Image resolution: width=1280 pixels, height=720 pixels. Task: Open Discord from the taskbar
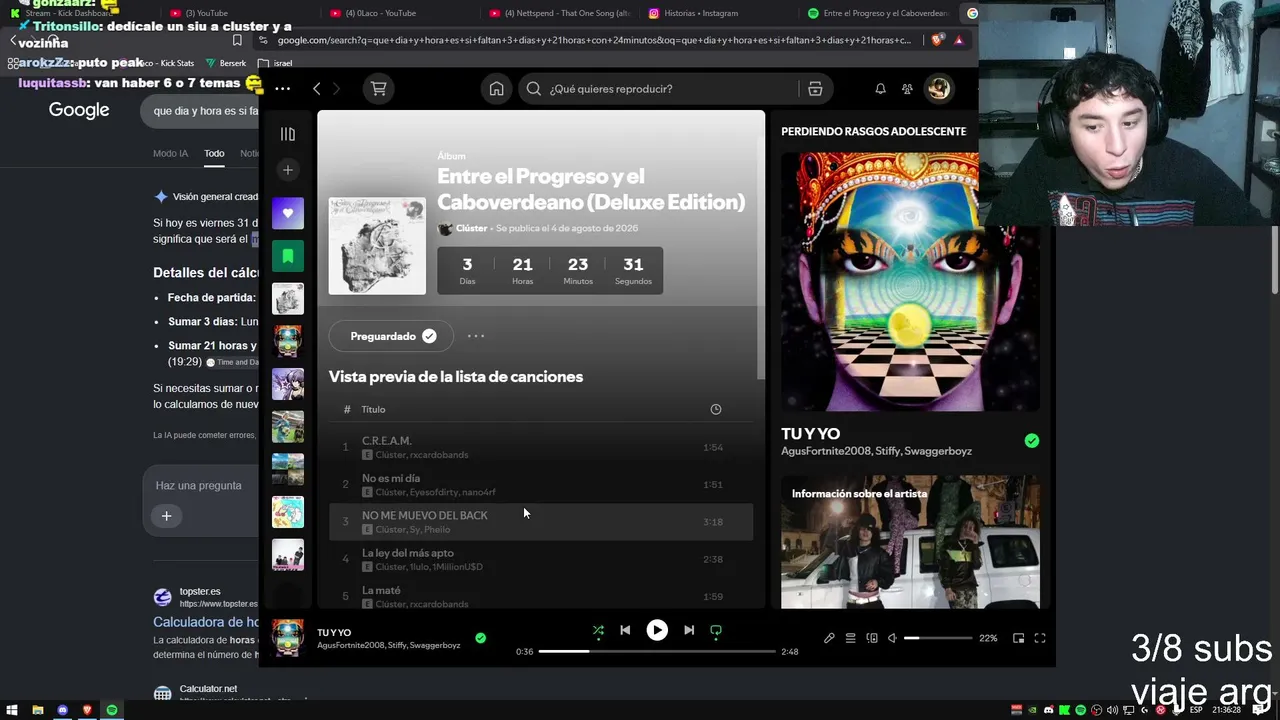point(62,710)
